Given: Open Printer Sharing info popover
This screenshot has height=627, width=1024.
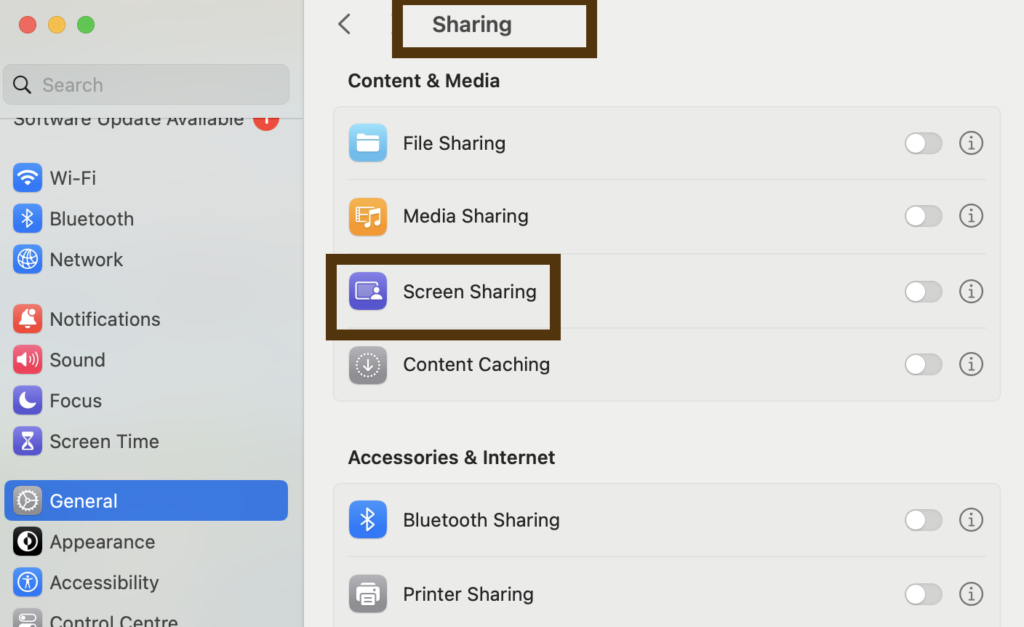Looking at the screenshot, I should (971, 594).
